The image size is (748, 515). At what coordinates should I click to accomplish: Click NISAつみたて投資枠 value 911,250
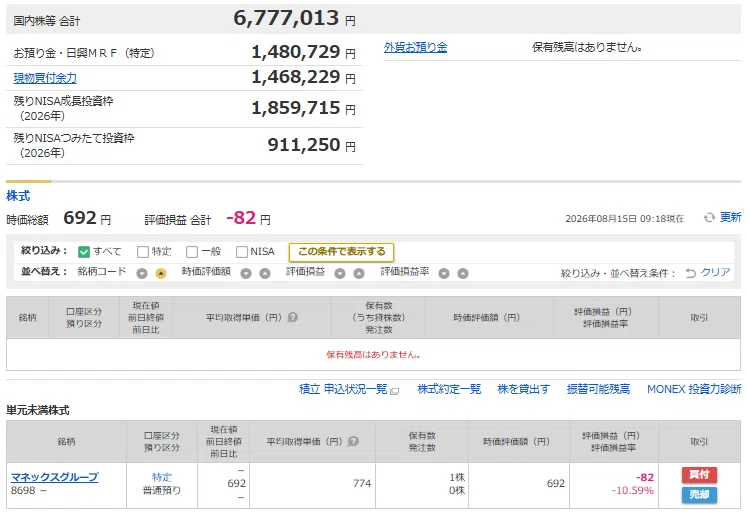point(304,145)
